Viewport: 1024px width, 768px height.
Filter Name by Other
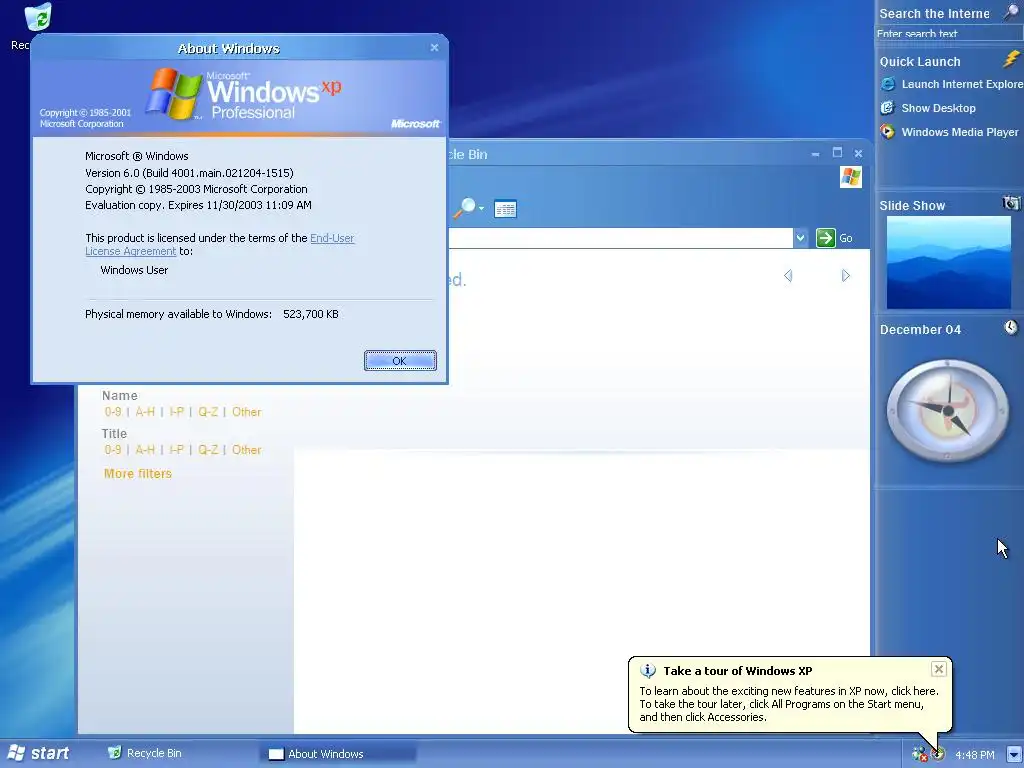(246, 412)
